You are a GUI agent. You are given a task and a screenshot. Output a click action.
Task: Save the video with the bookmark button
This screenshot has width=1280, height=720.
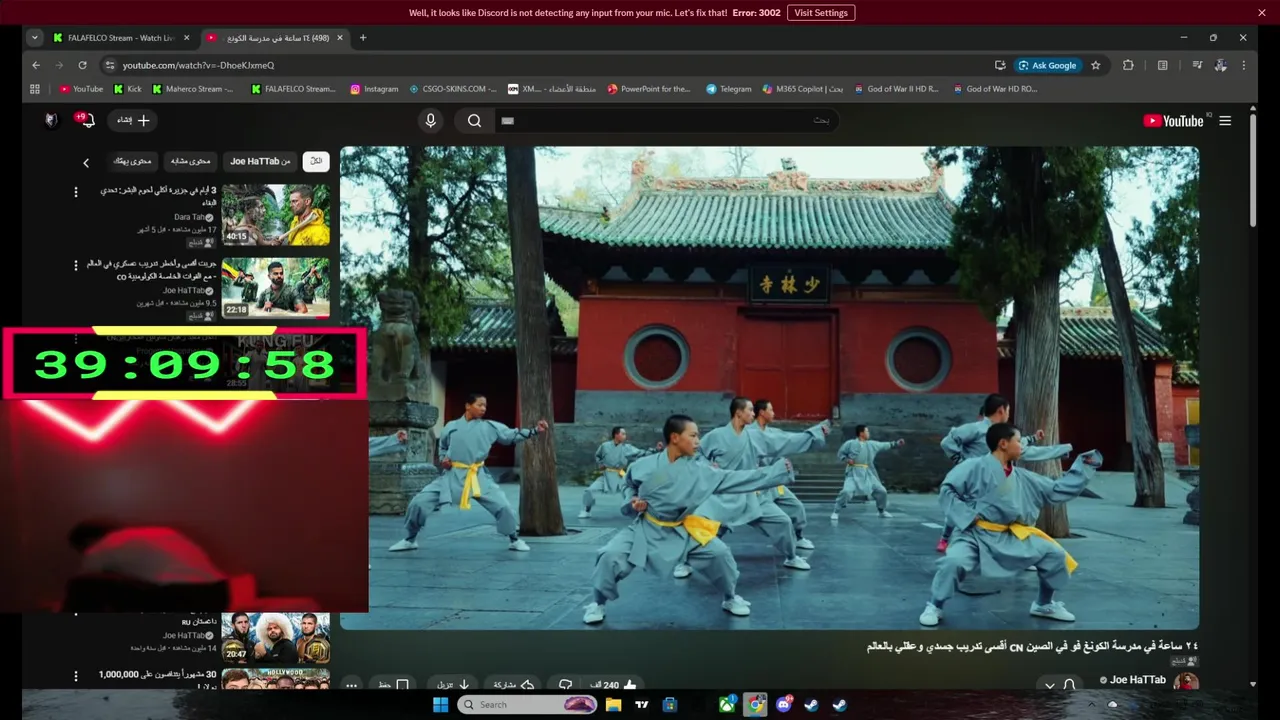392,685
